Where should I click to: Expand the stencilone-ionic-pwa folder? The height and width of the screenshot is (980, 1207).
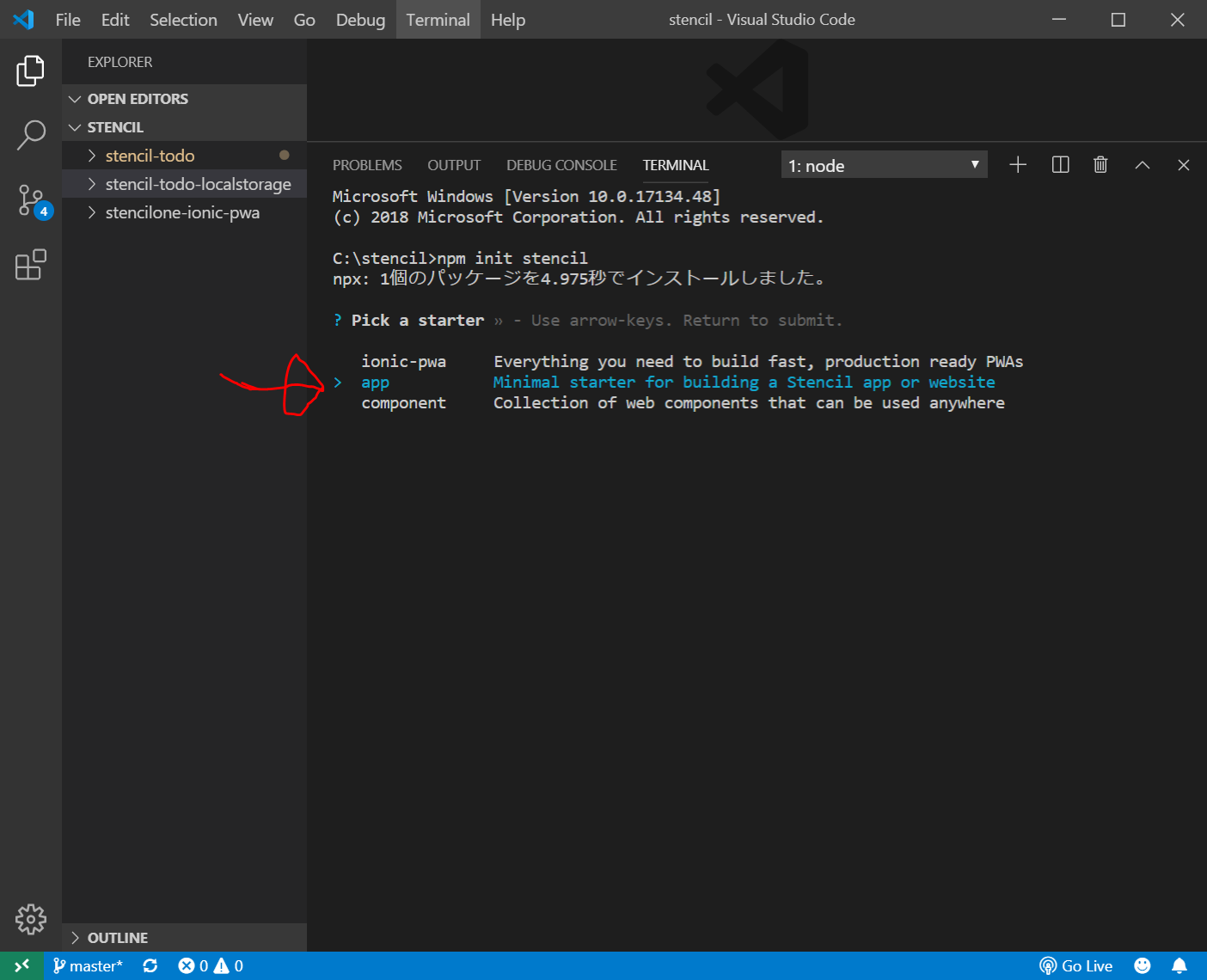click(181, 212)
